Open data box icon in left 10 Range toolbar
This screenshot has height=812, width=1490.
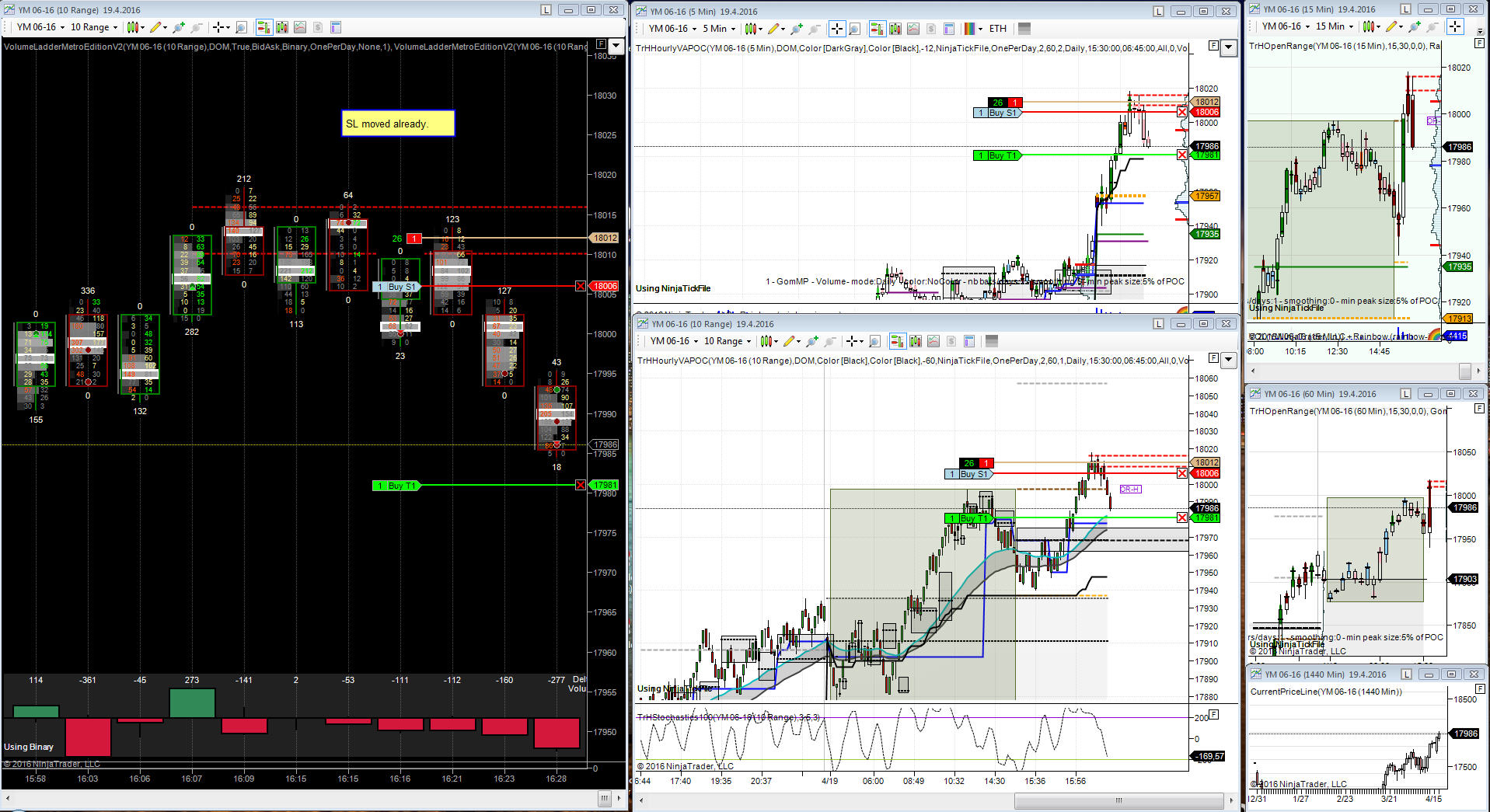point(336,27)
